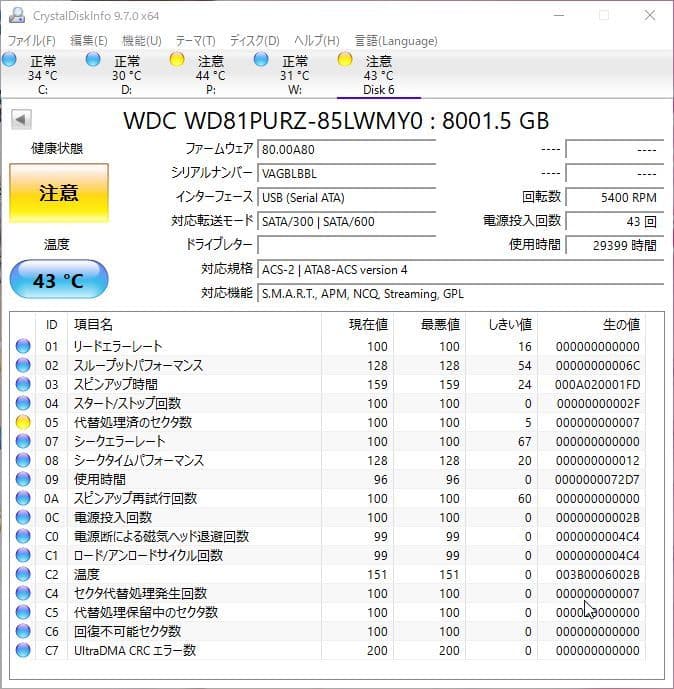Select the リードエラーレート attribute row

[328, 346]
